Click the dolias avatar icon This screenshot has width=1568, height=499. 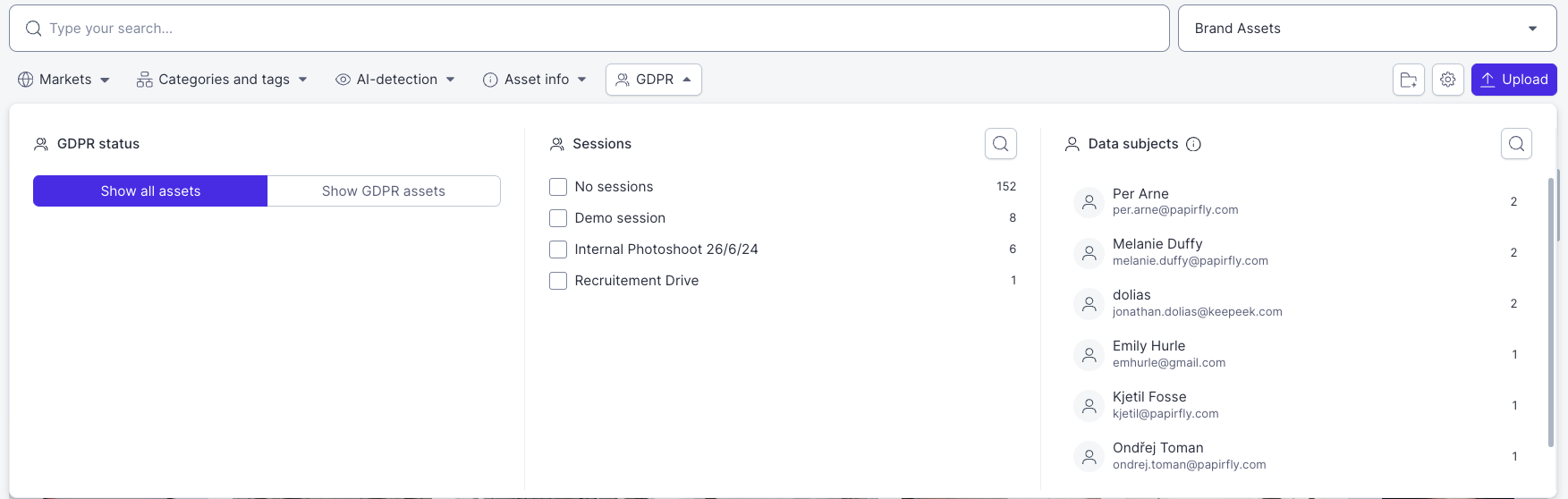click(x=1089, y=304)
